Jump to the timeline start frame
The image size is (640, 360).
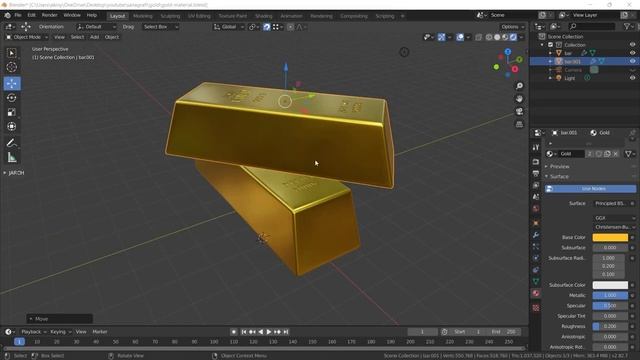pyautogui.click(x=244, y=332)
